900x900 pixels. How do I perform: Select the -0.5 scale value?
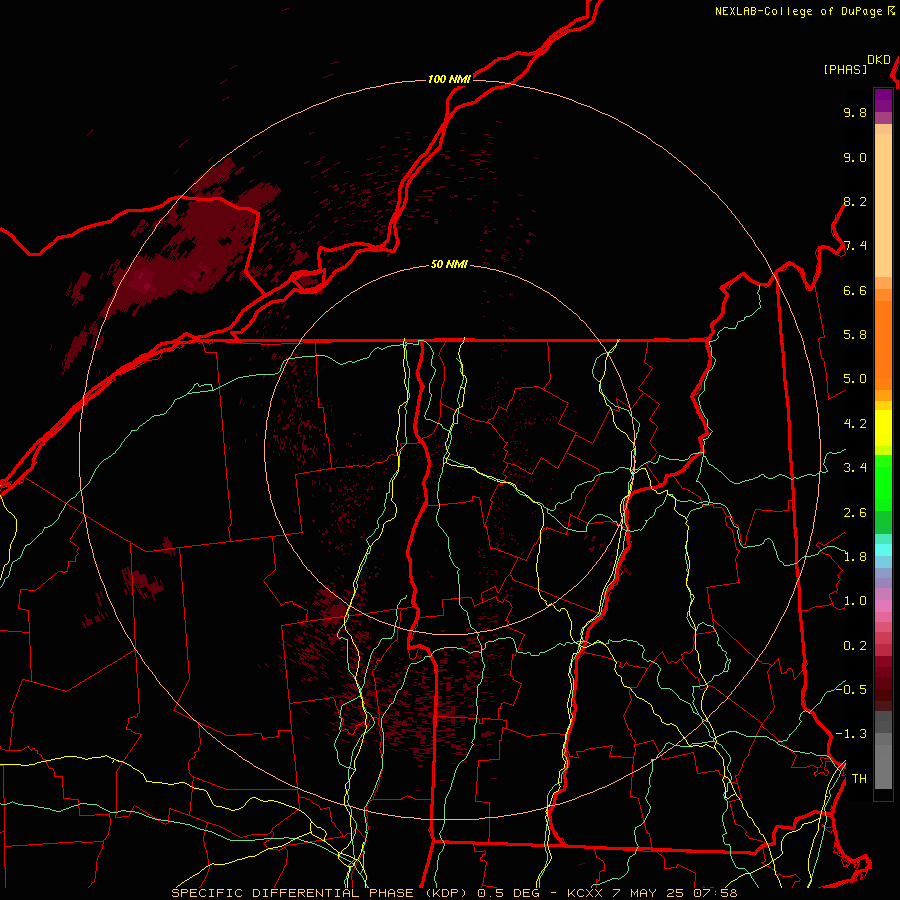point(851,689)
